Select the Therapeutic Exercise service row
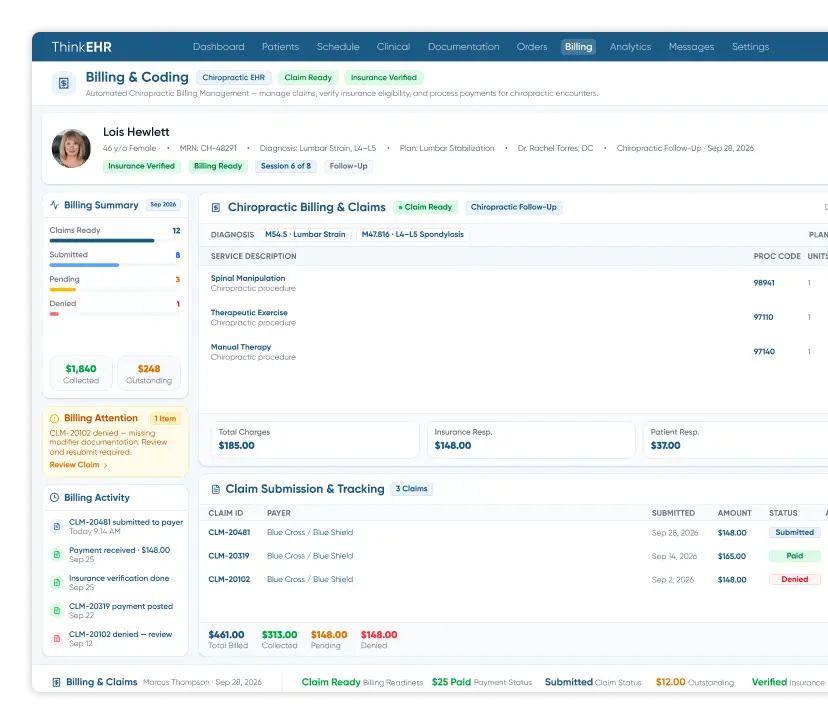Image resolution: width=828 pixels, height=724 pixels. (513, 317)
